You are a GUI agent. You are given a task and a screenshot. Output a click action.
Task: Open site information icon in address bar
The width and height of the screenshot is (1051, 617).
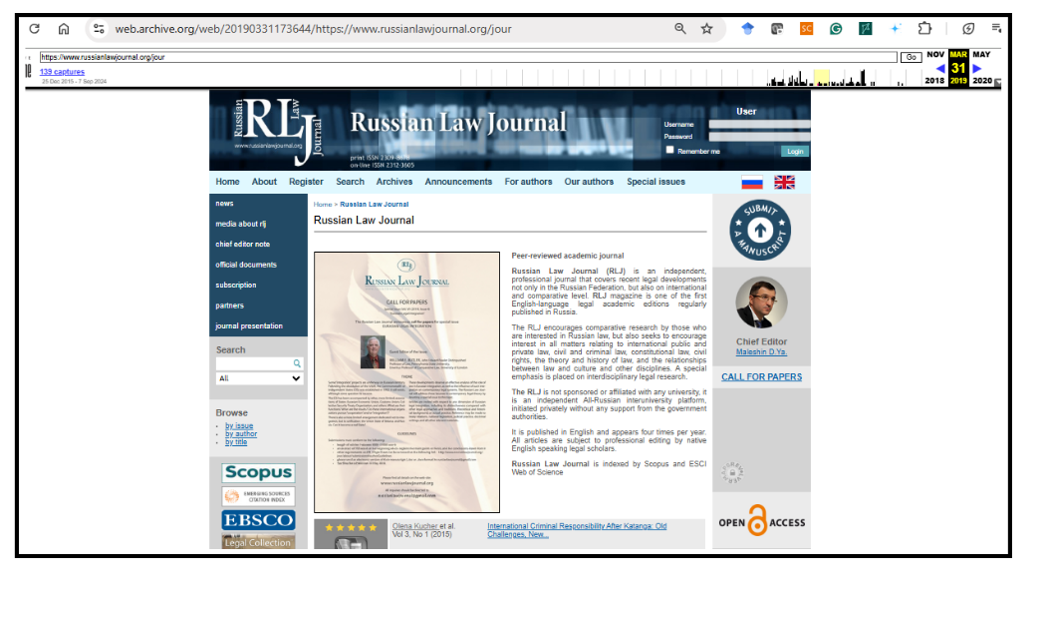coord(99,29)
